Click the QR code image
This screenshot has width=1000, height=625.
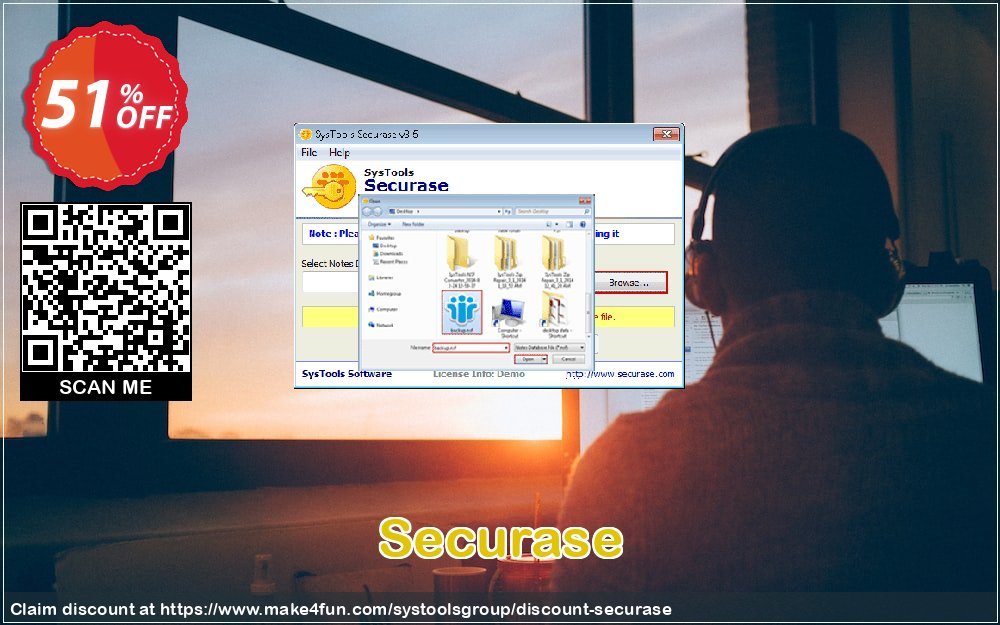[106, 288]
